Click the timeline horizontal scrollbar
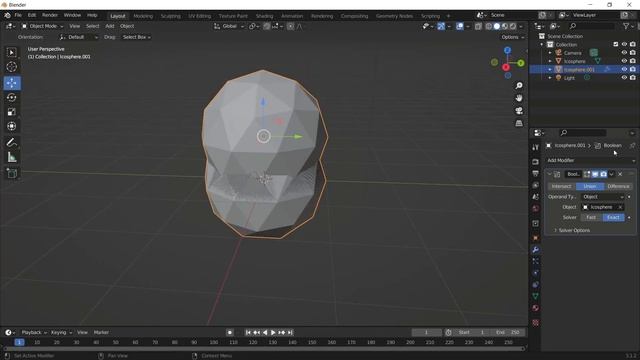This screenshot has height=360, width=640. click(264, 349)
